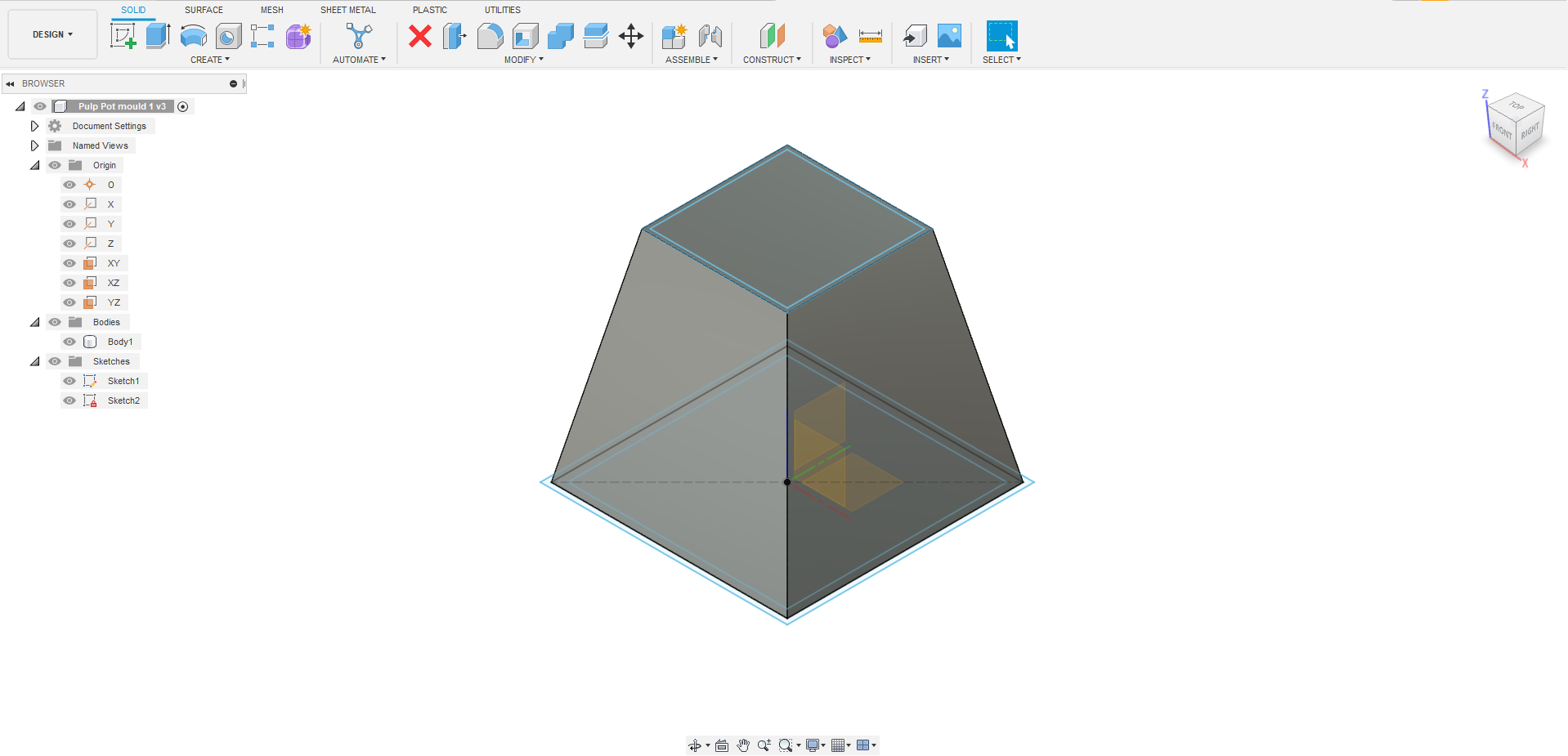This screenshot has width=1568, height=756.
Task: Switch to the MESH tab
Action: click(272, 10)
